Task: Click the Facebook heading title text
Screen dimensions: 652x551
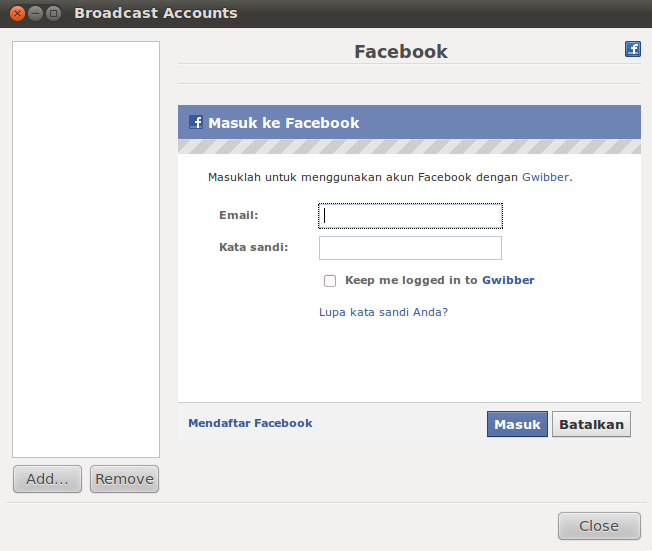Action: pyautogui.click(x=401, y=52)
